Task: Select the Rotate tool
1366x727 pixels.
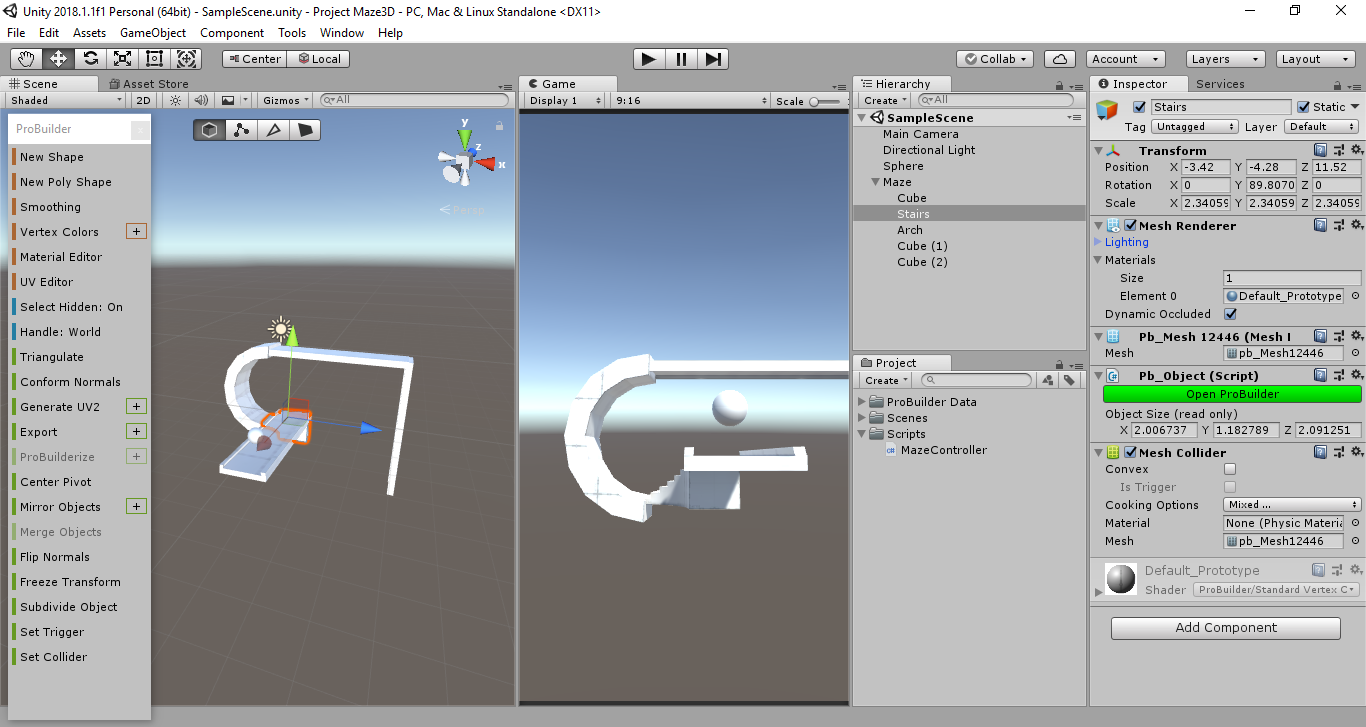Action: pos(90,59)
